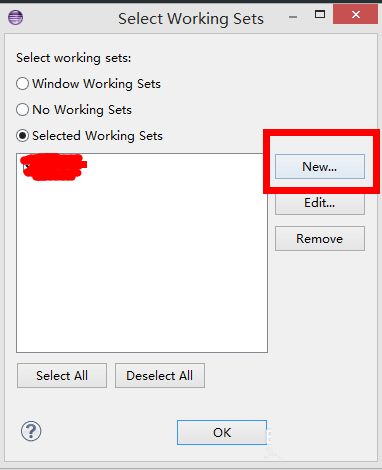Click the Deselect All button
382x470 pixels.
(x=160, y=376)
